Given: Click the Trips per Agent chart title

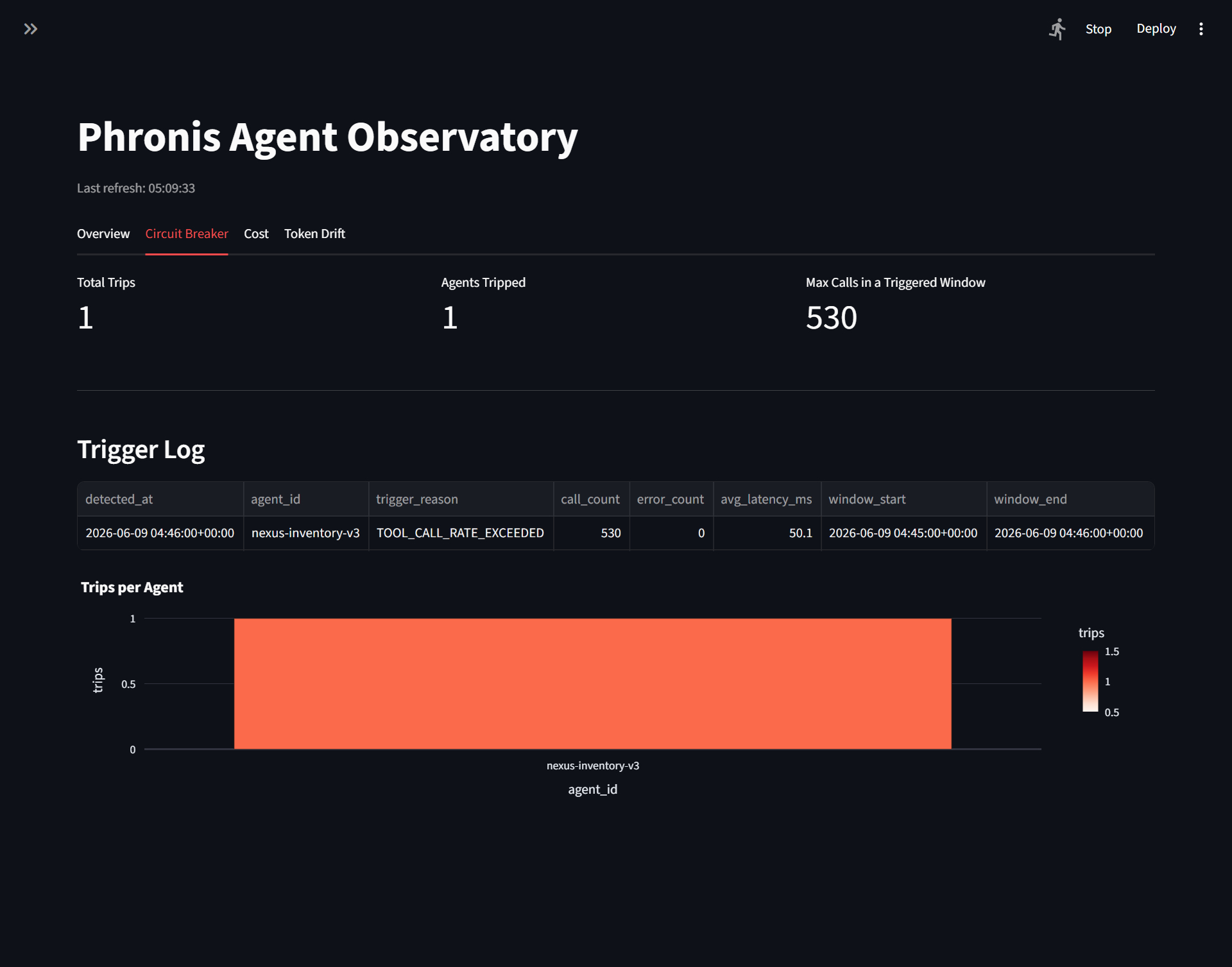Looking at the screenshot, I should tap(132, 587).
